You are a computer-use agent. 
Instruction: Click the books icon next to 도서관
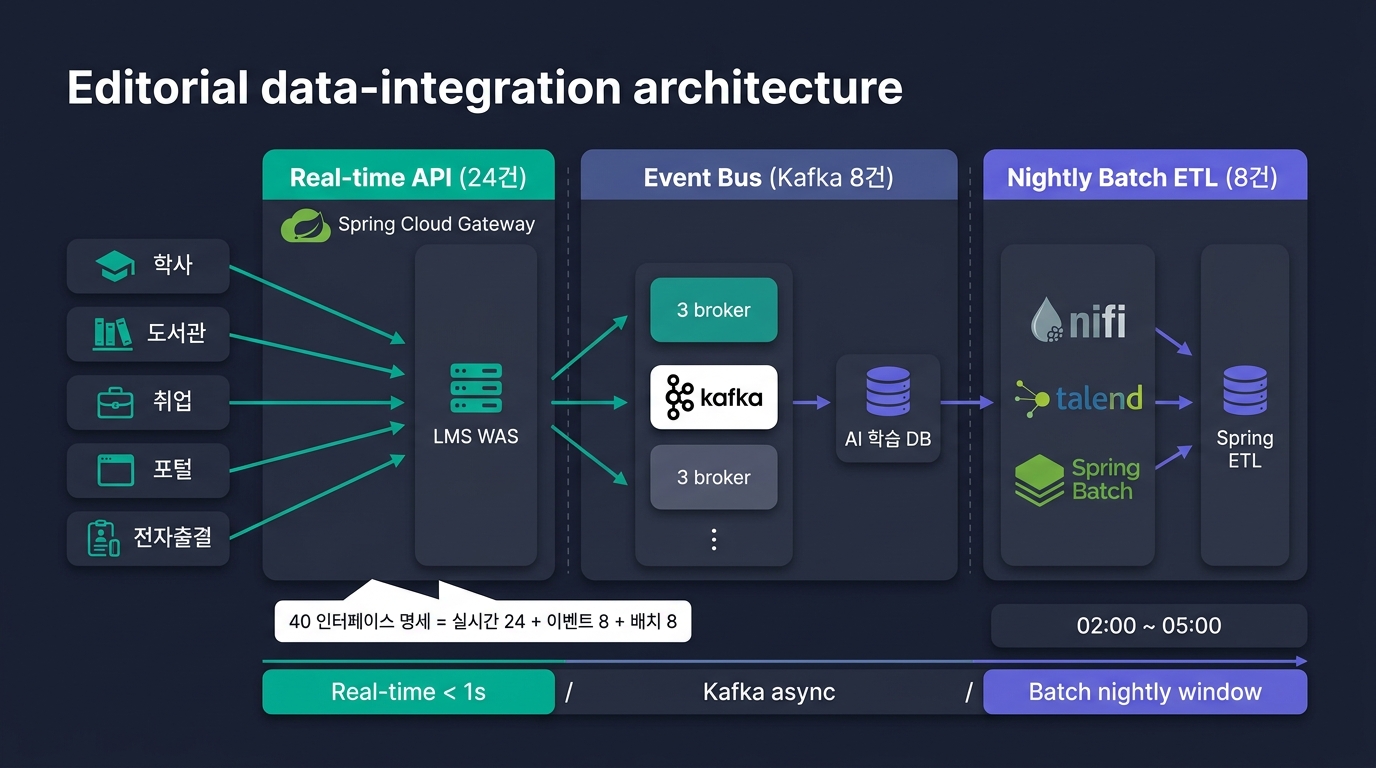pyautogui.click(x=112, y=333)
